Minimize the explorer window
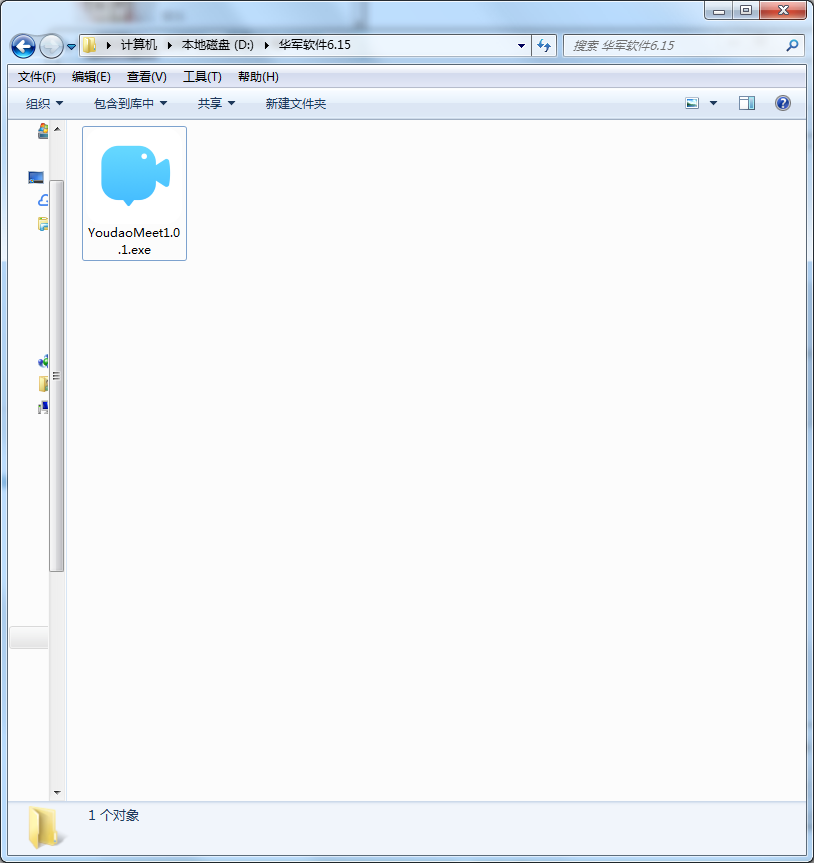The height and width of the screenshot is (863, 814). 718,11
